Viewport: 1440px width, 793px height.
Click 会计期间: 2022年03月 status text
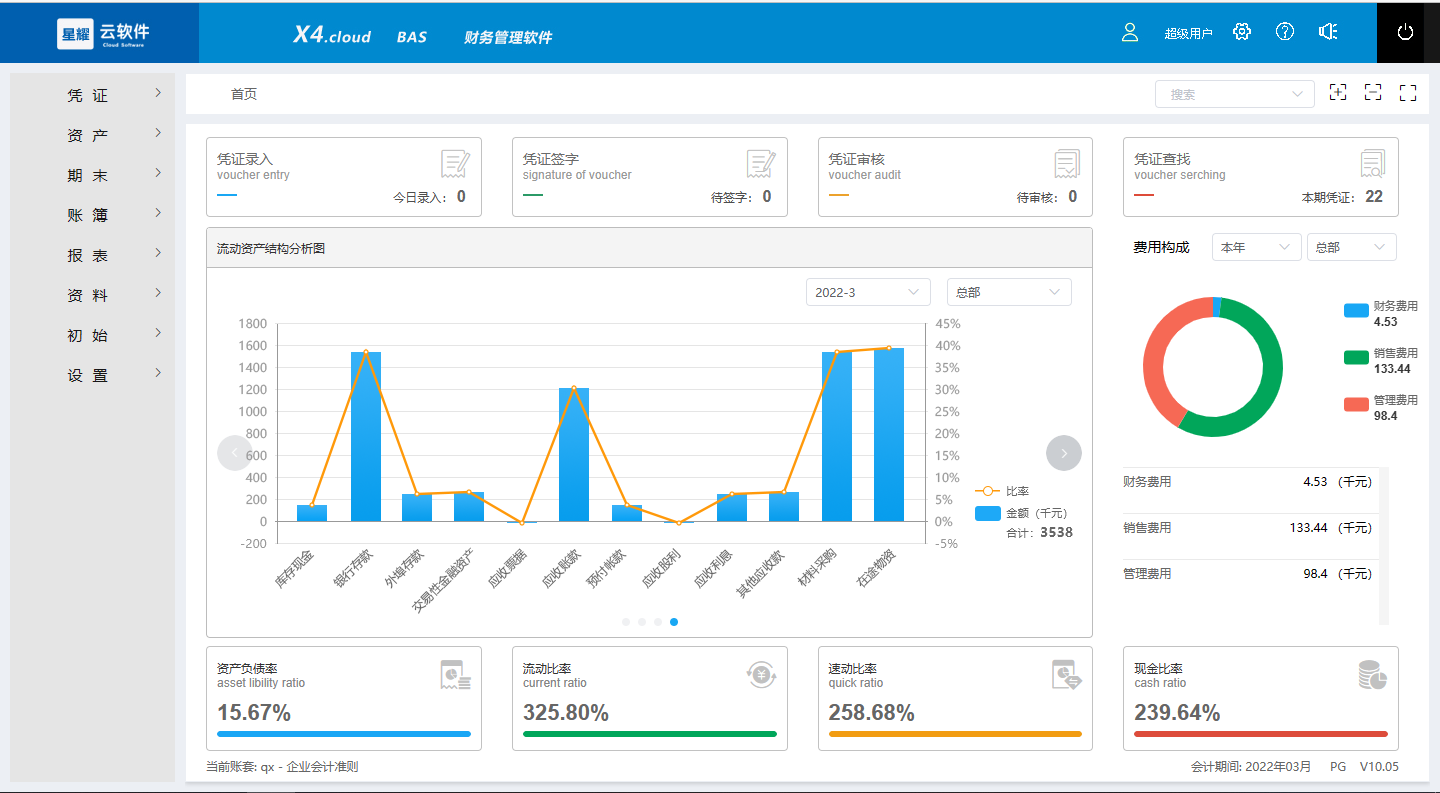(1251, 767)
